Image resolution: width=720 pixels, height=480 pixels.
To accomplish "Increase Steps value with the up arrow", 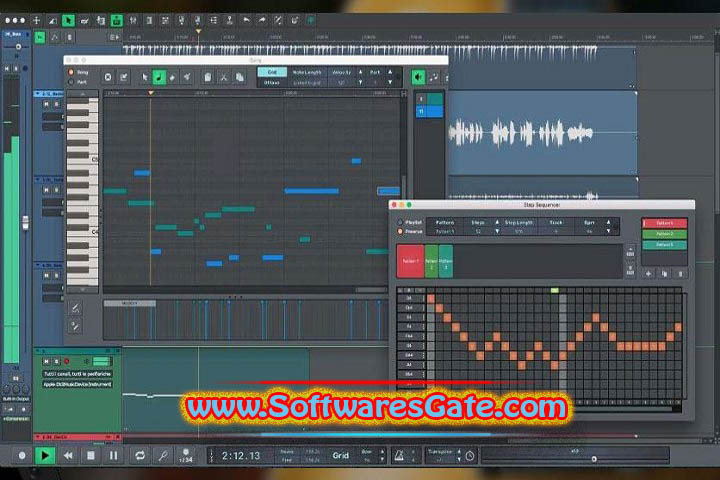I will [x=497, y=222].
